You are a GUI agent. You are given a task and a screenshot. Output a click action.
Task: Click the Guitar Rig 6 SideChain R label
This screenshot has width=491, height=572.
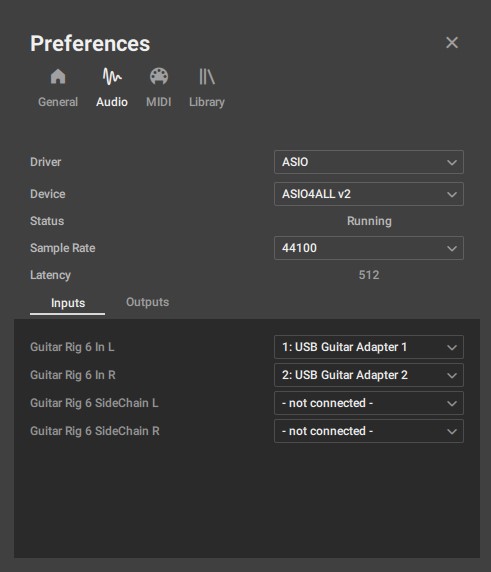(95, 431)
